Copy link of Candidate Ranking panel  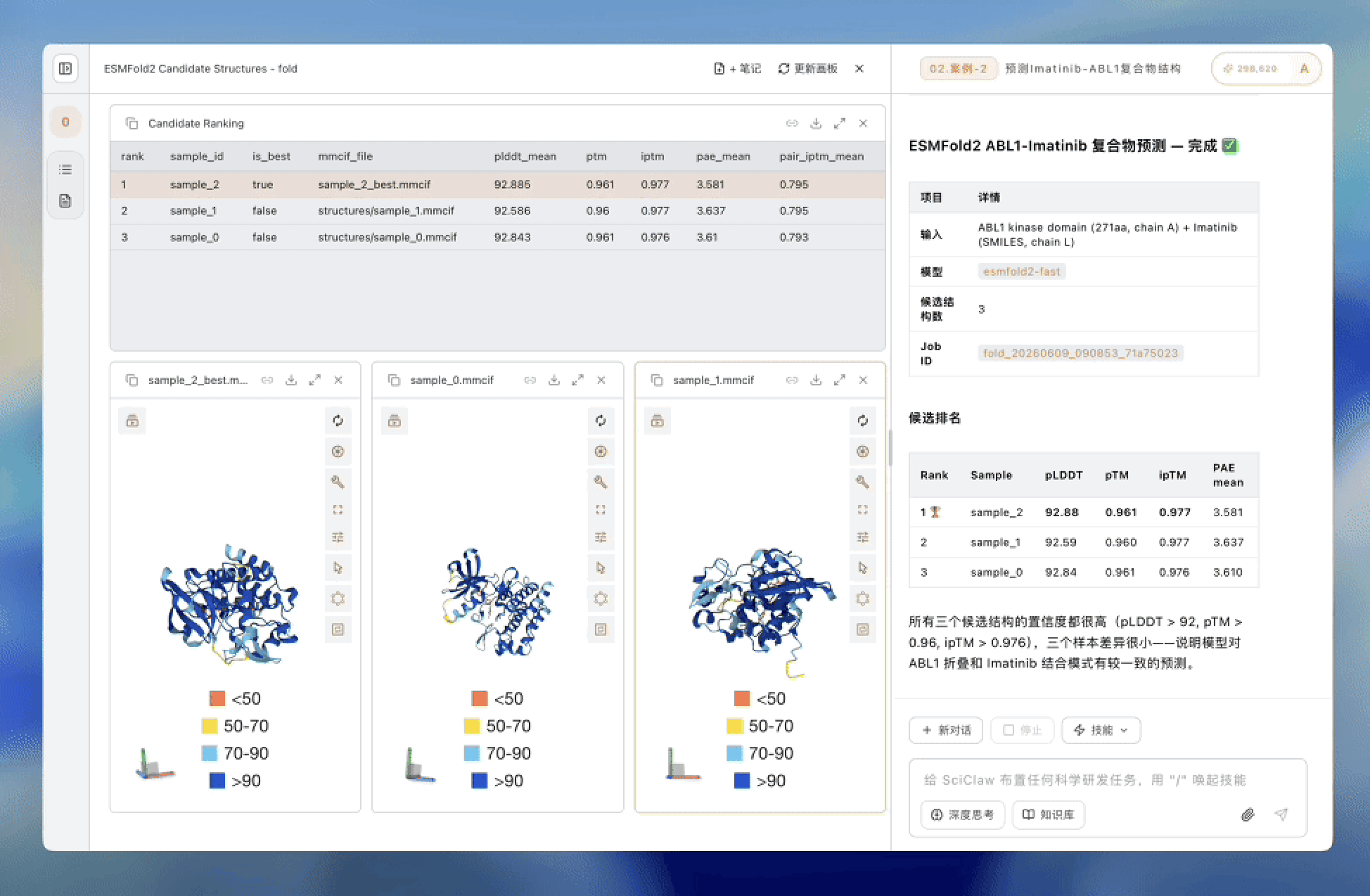pos(792,123)
